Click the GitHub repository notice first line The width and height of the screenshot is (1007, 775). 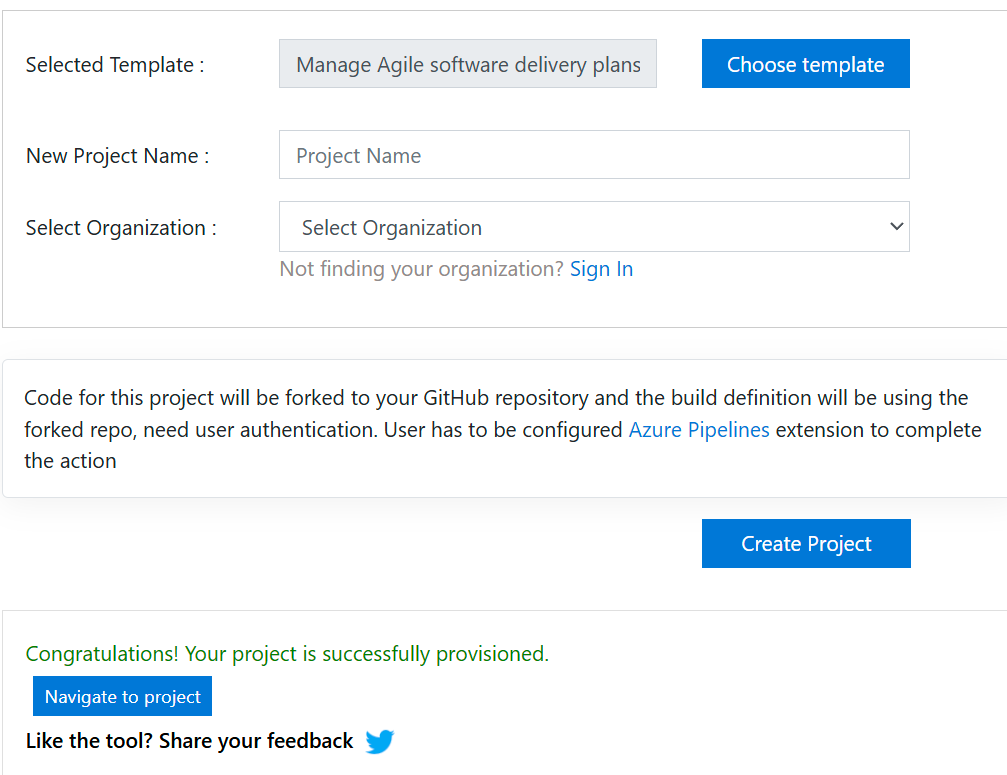496,398
